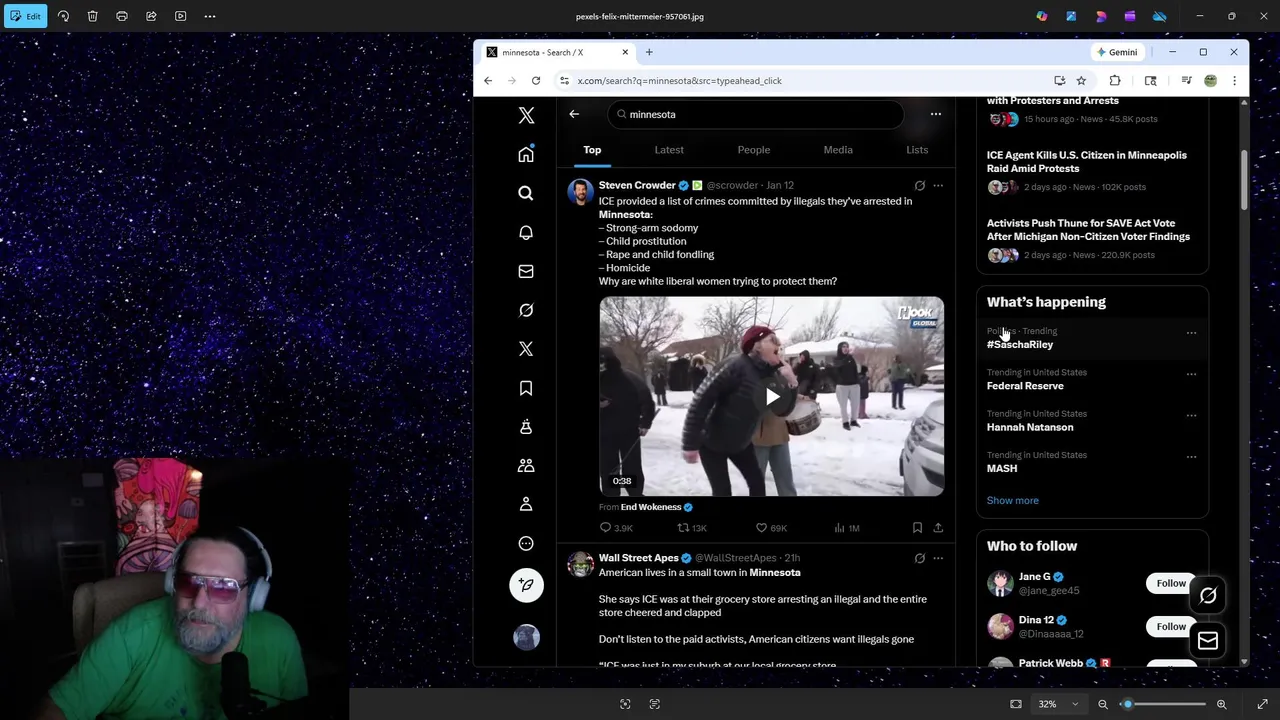Follow Jane G
Viewport: 1280px width, 720px height.
1170,583
